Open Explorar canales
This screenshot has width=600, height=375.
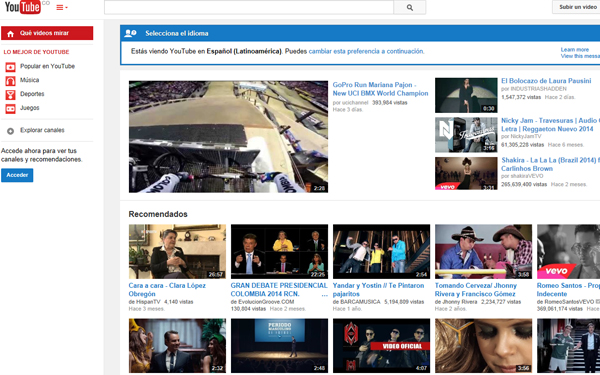[42, 130]
